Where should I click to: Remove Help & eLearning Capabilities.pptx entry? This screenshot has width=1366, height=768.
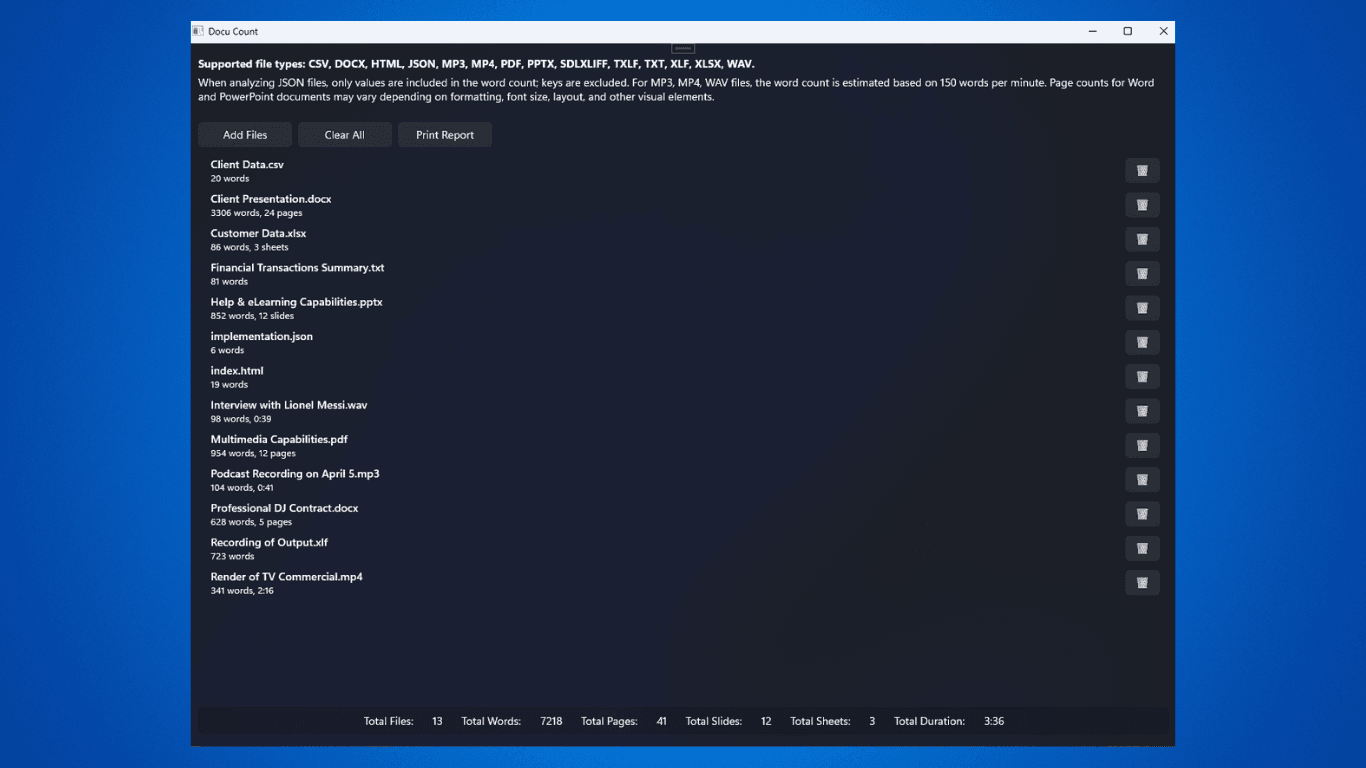tap(1142, 308)
